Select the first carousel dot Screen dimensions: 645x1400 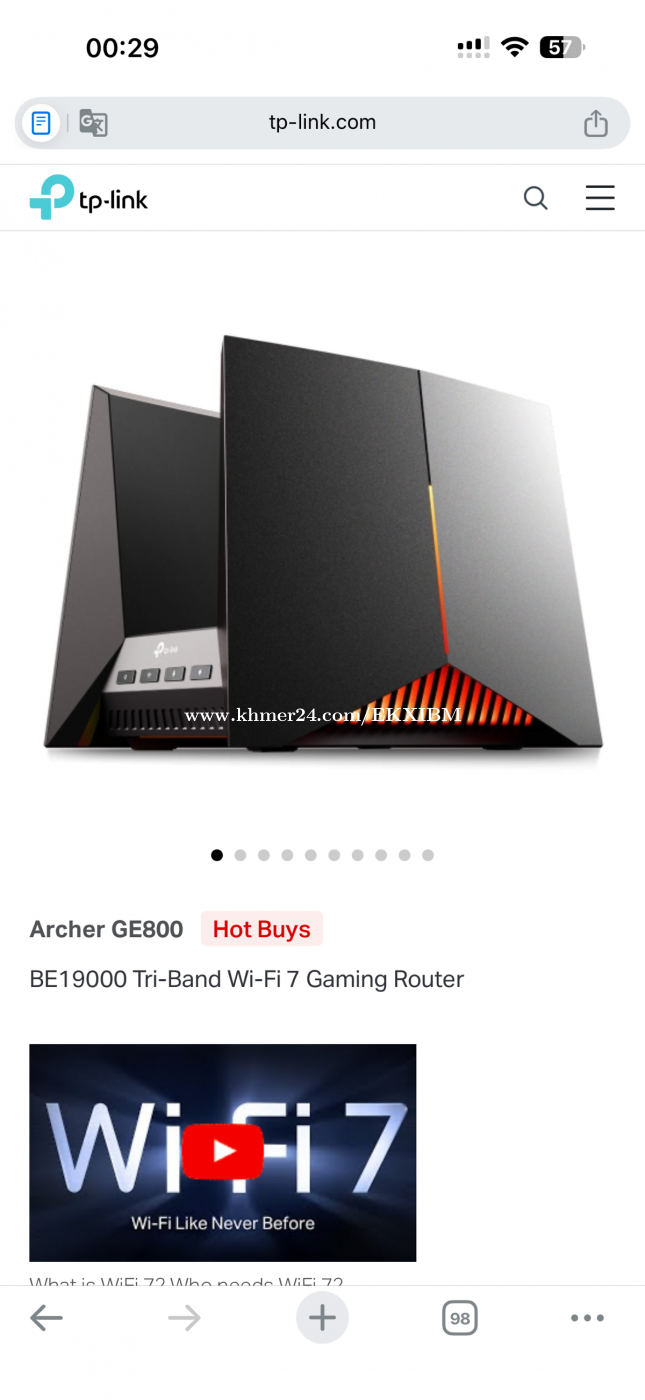coord(217,855)
